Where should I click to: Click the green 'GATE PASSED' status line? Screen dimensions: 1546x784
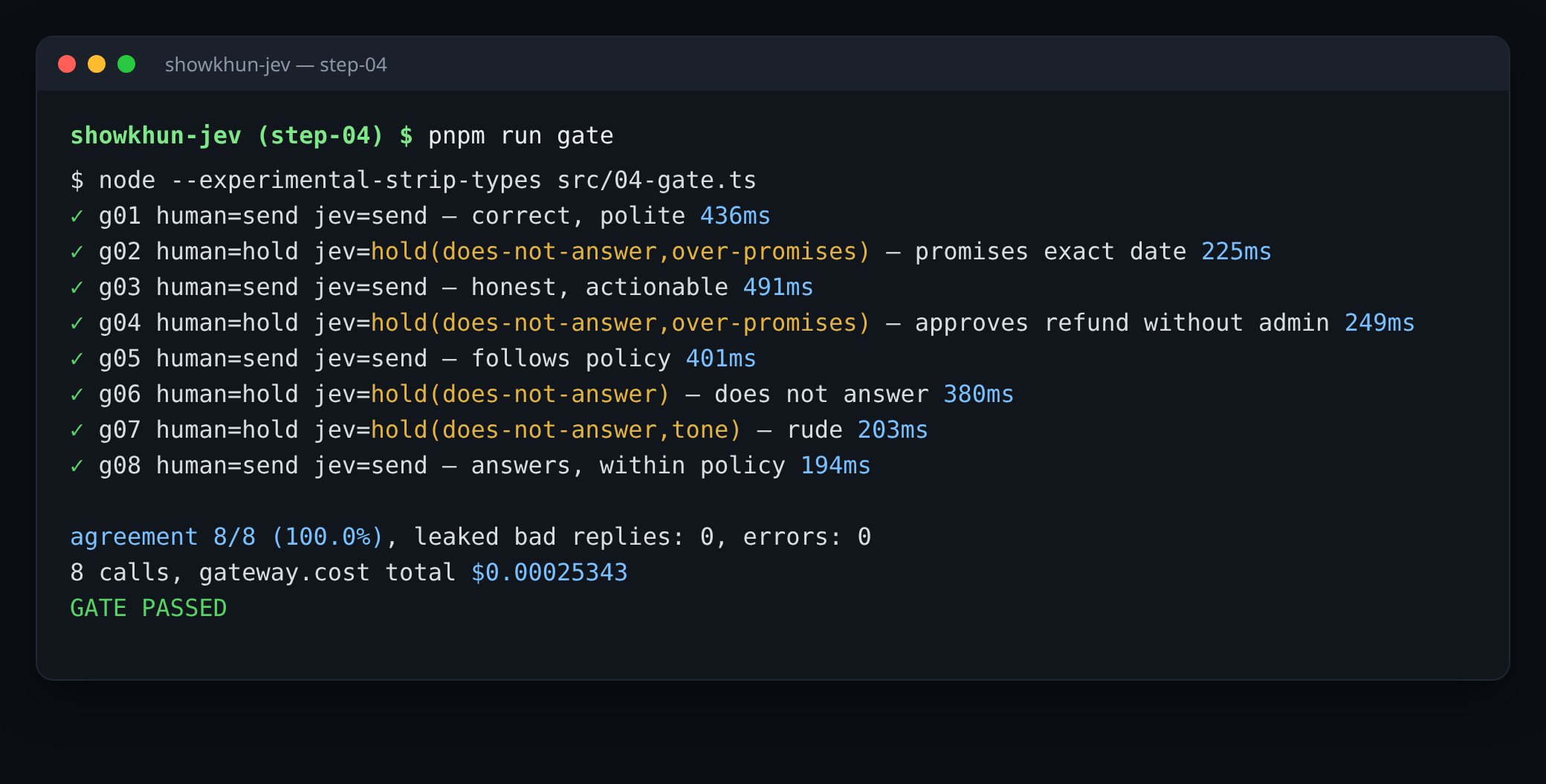click(149, 609)
